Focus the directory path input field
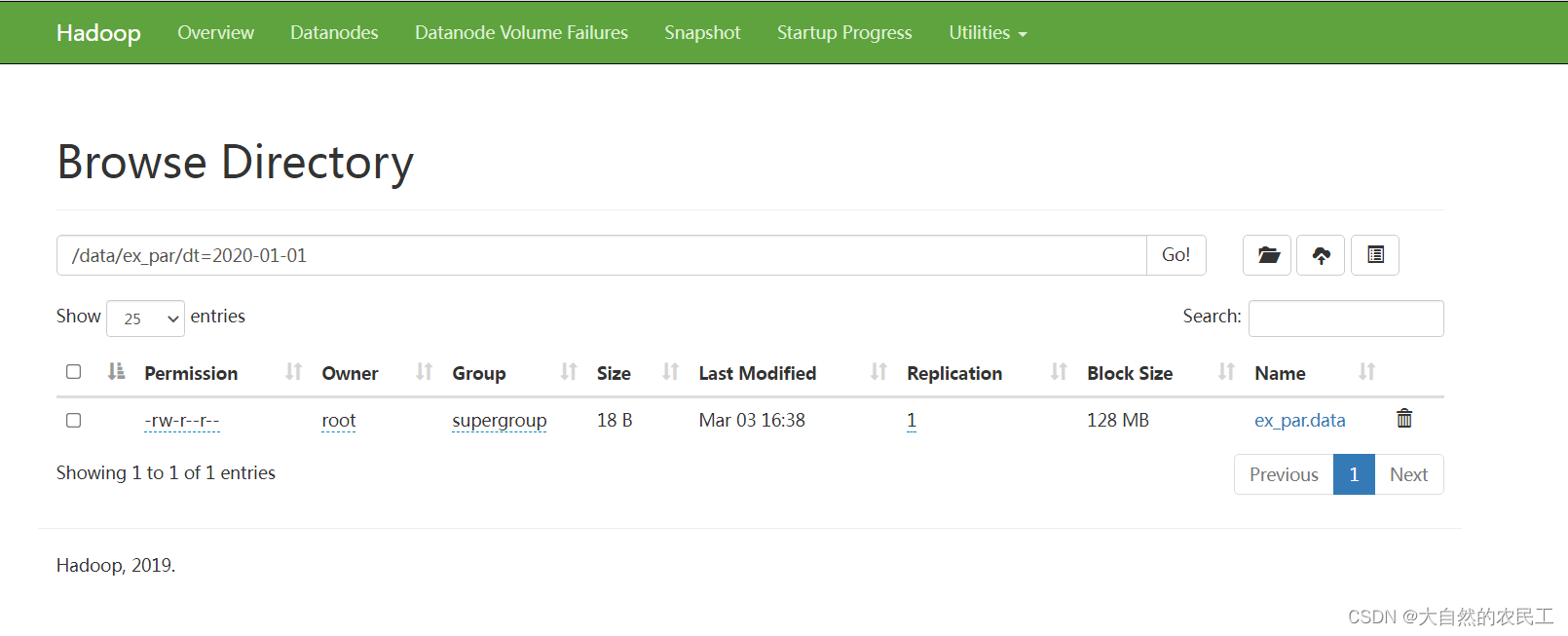This screenshot has height=636, width=1568. [x=601, y=255]
